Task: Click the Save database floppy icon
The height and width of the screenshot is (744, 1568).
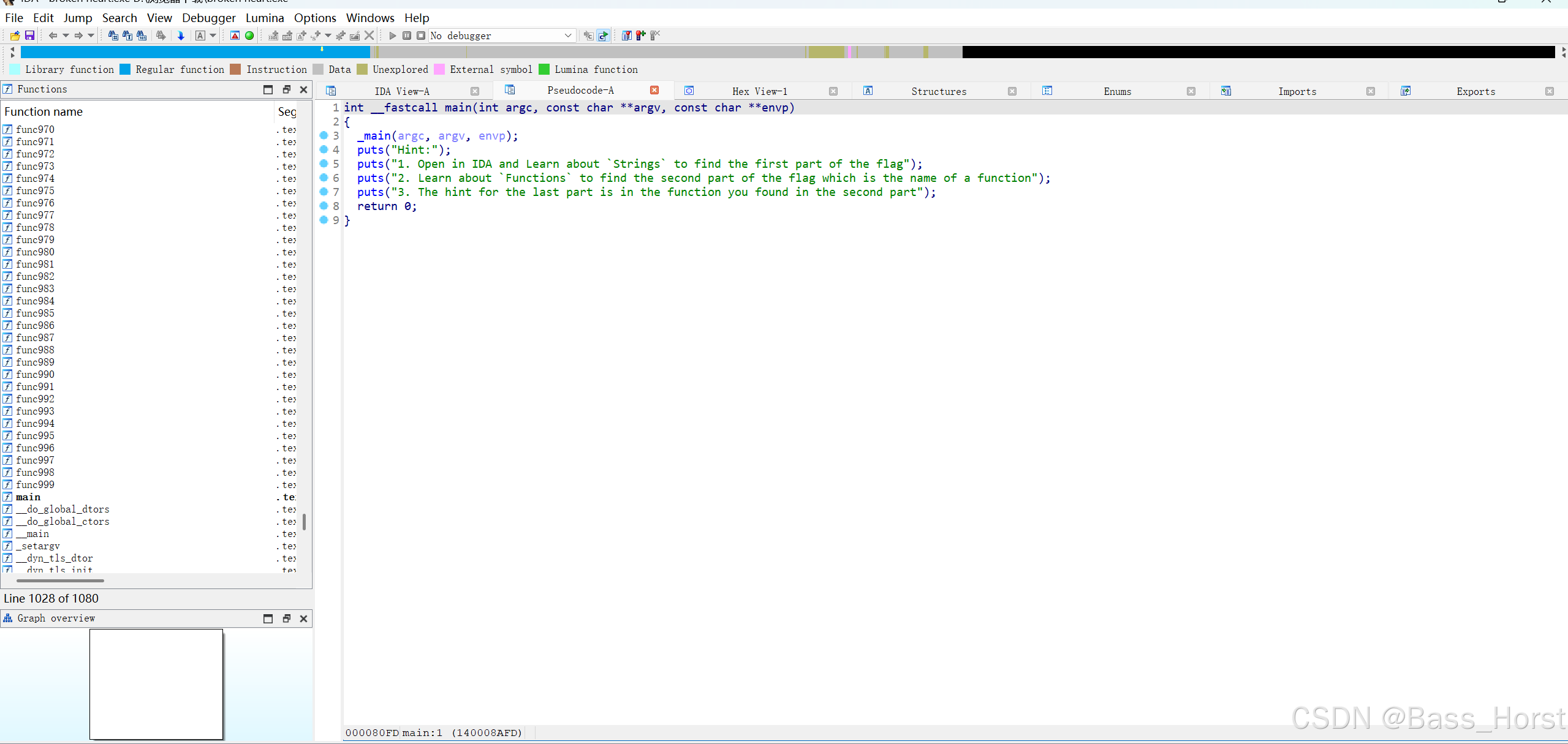Action: click(29, 36)
